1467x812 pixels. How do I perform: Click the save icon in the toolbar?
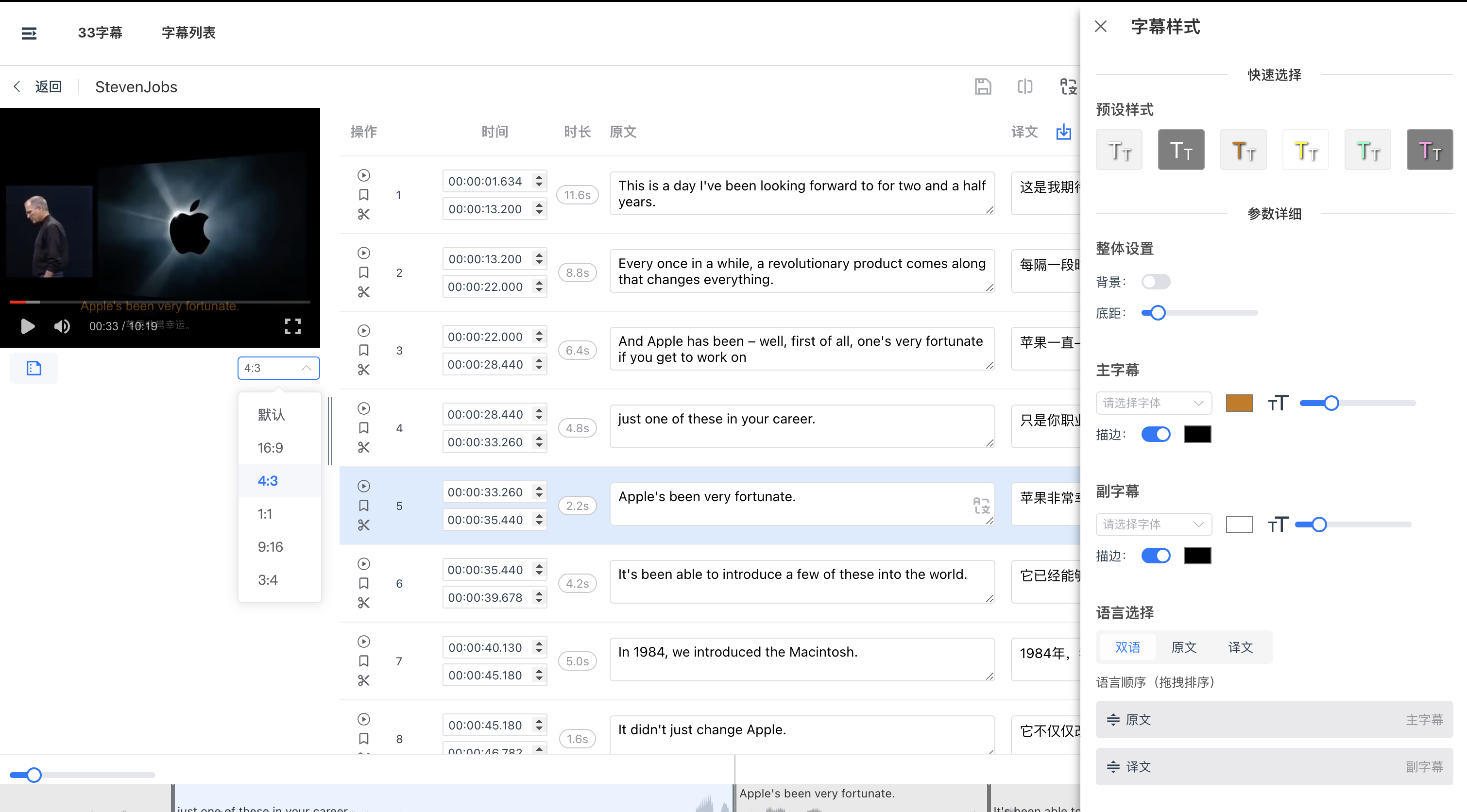click(982, 86)
